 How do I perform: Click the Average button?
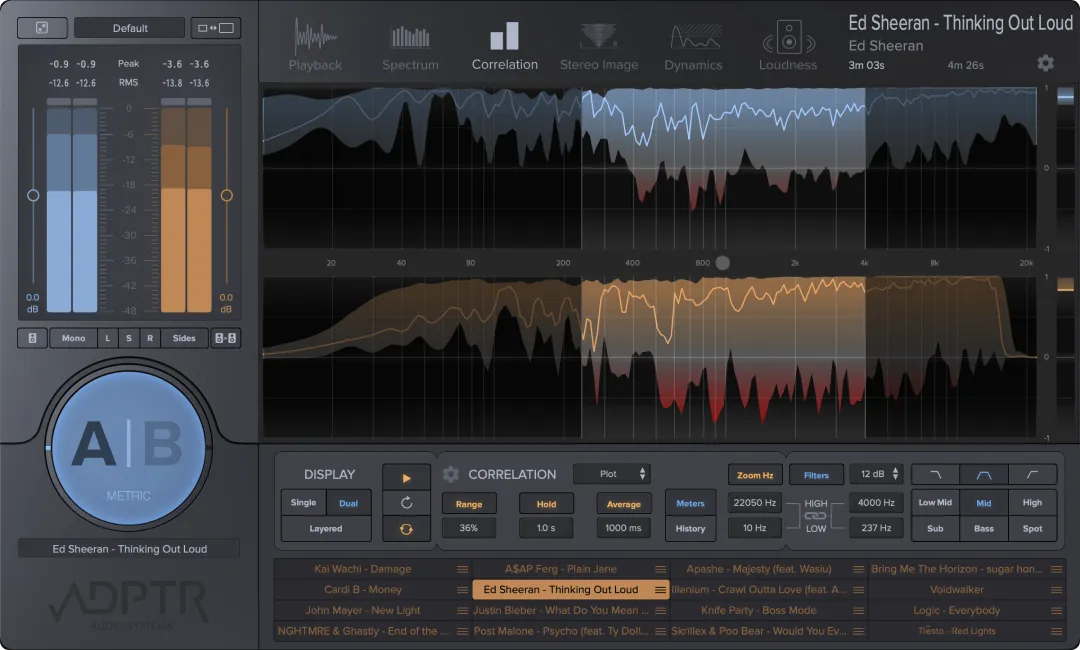(623, 504)
